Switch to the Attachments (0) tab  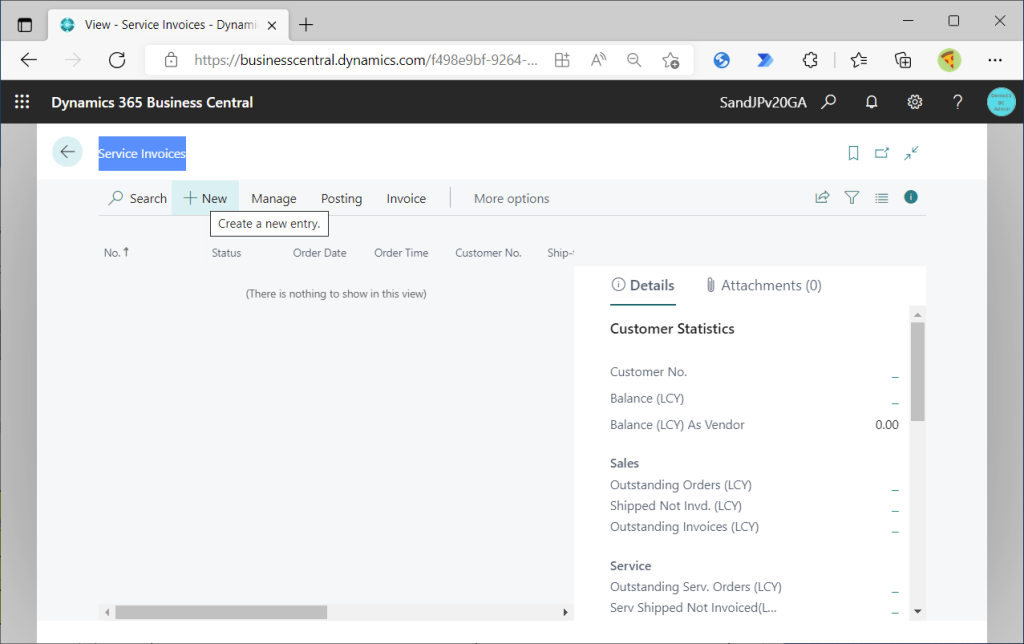click(763, 285)
